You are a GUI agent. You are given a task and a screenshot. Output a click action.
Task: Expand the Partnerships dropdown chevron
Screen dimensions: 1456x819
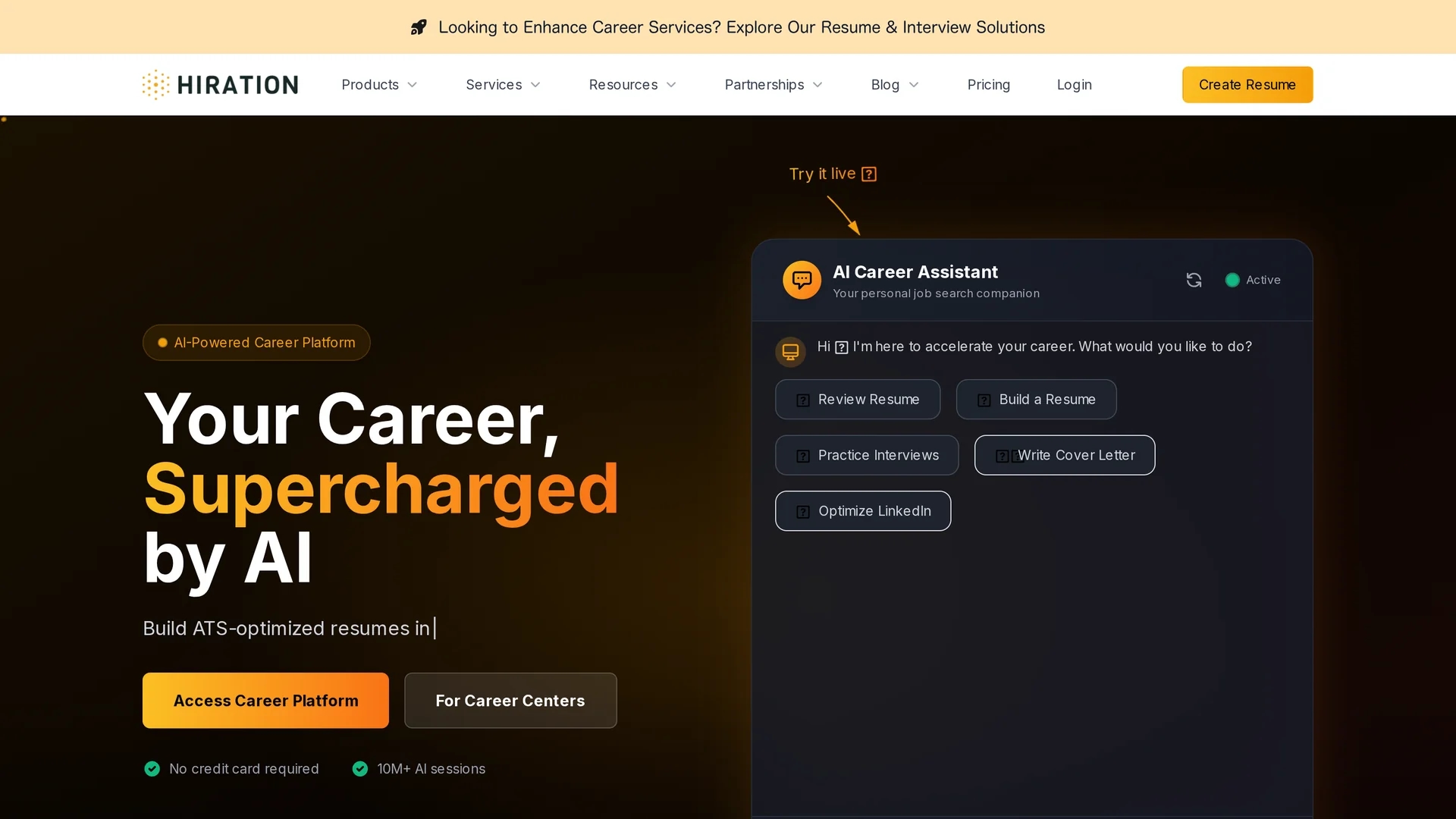click(x=817, y=85)
